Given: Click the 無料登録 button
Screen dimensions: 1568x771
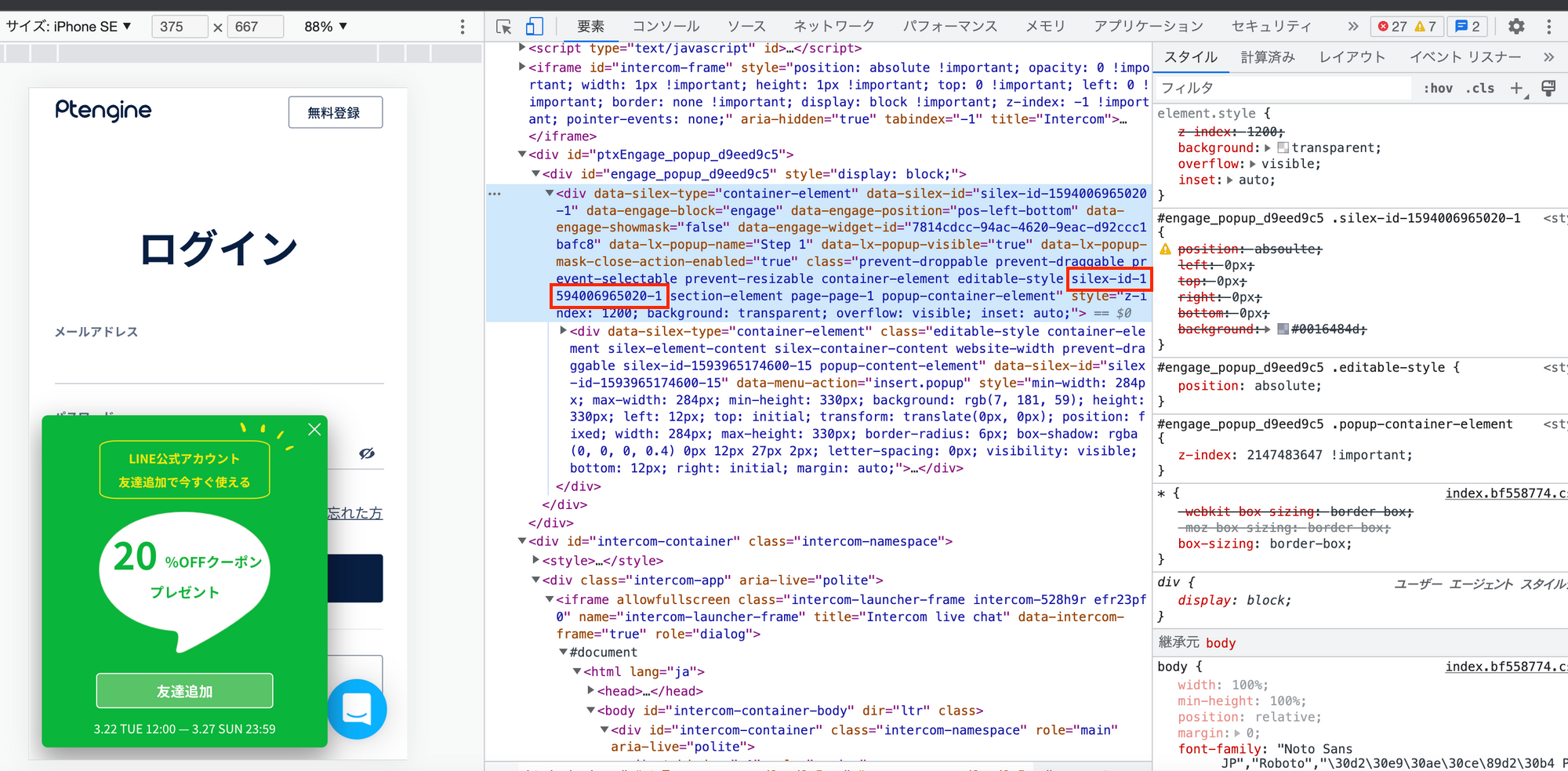Looking at the screenshot, I should click(335, 112).
